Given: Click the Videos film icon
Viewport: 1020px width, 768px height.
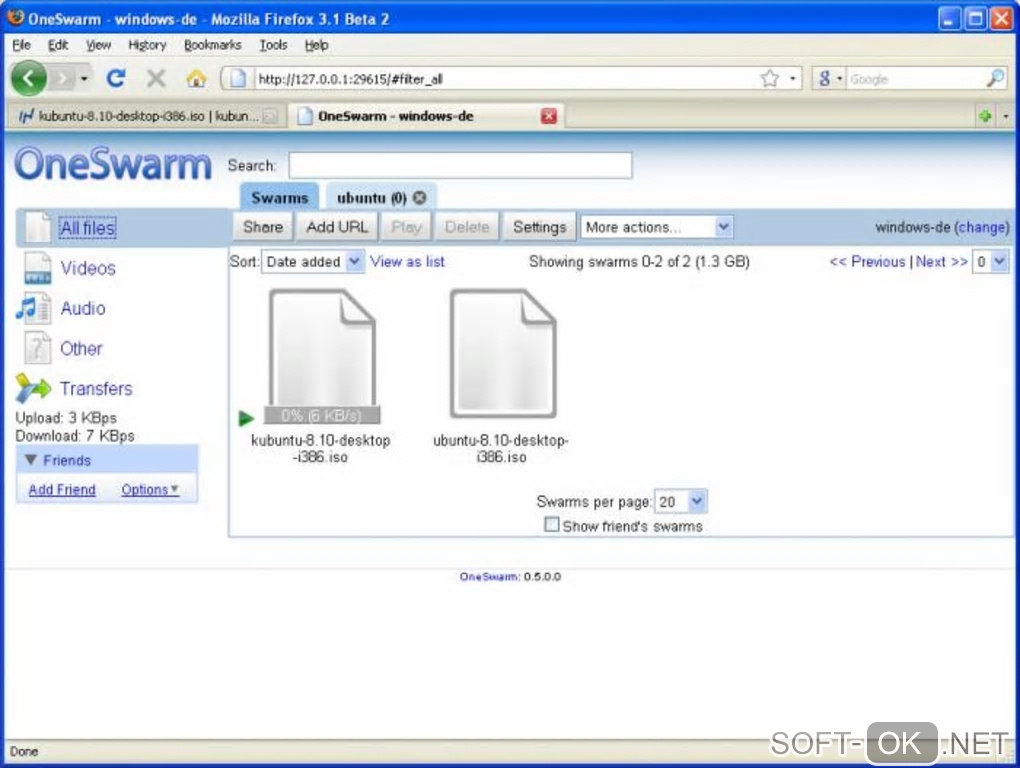Looking at the screenshot, I should coord(37,268).
